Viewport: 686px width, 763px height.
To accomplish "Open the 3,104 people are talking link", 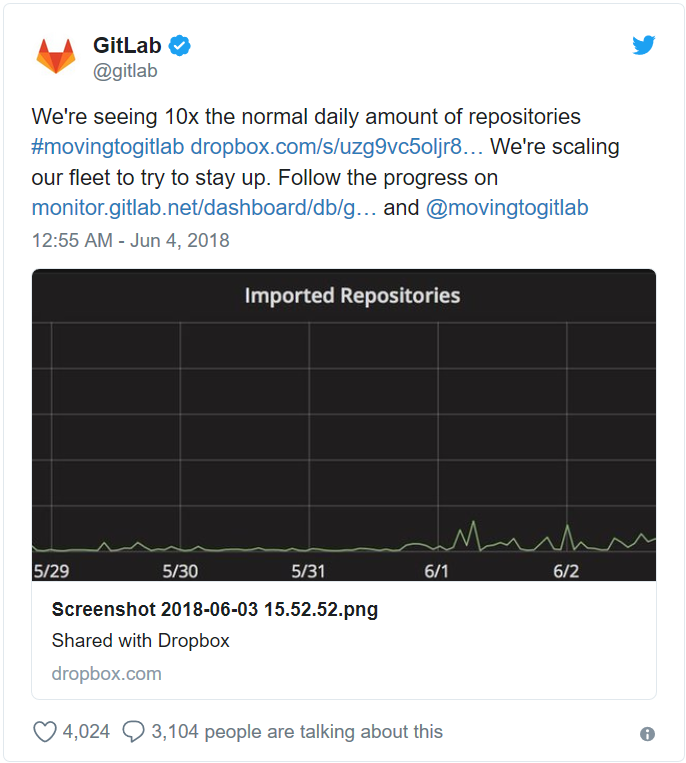I will pos(296,732).
